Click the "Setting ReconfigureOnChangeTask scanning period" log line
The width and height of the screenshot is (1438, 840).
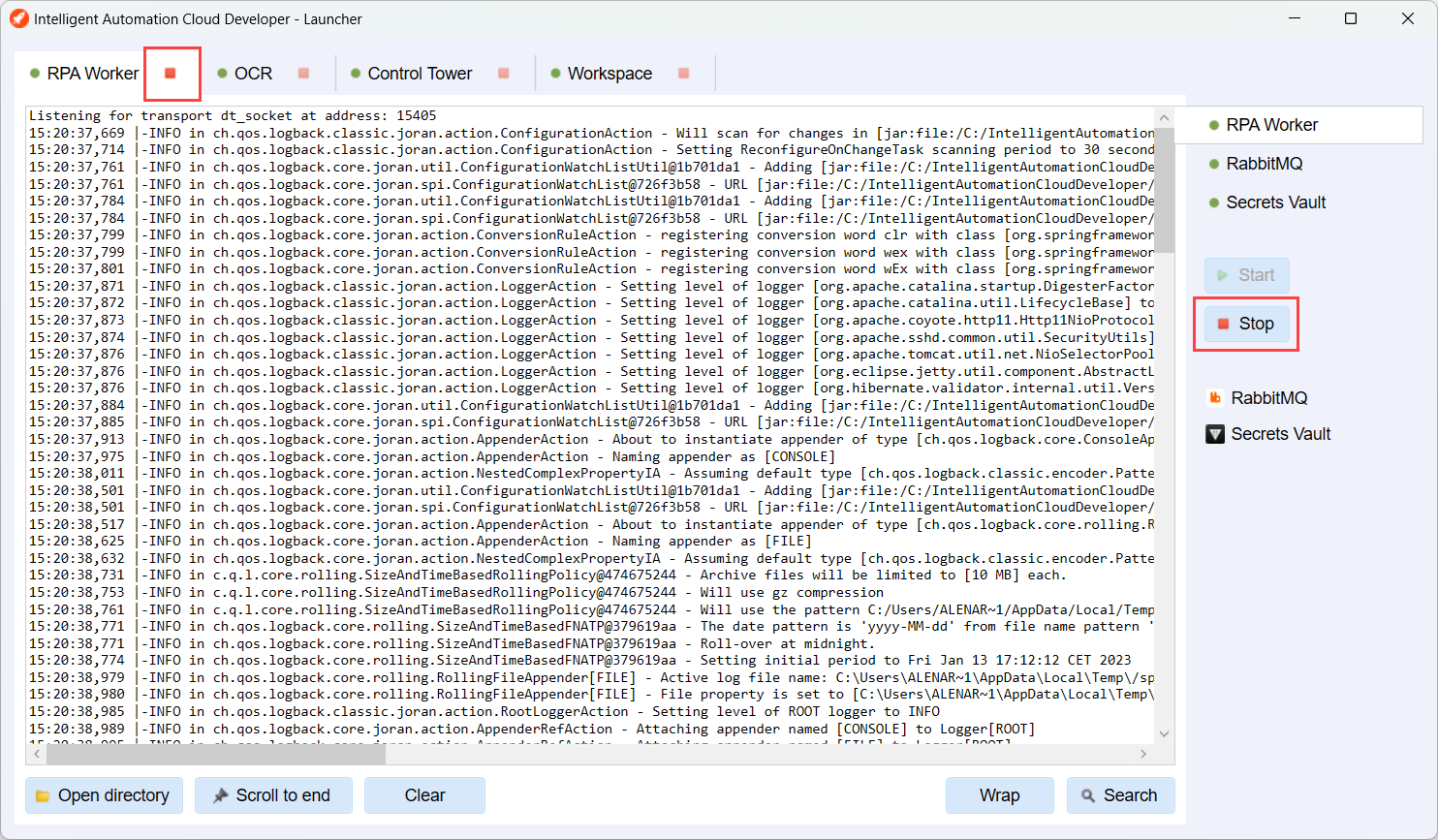[x=591, y=150]
